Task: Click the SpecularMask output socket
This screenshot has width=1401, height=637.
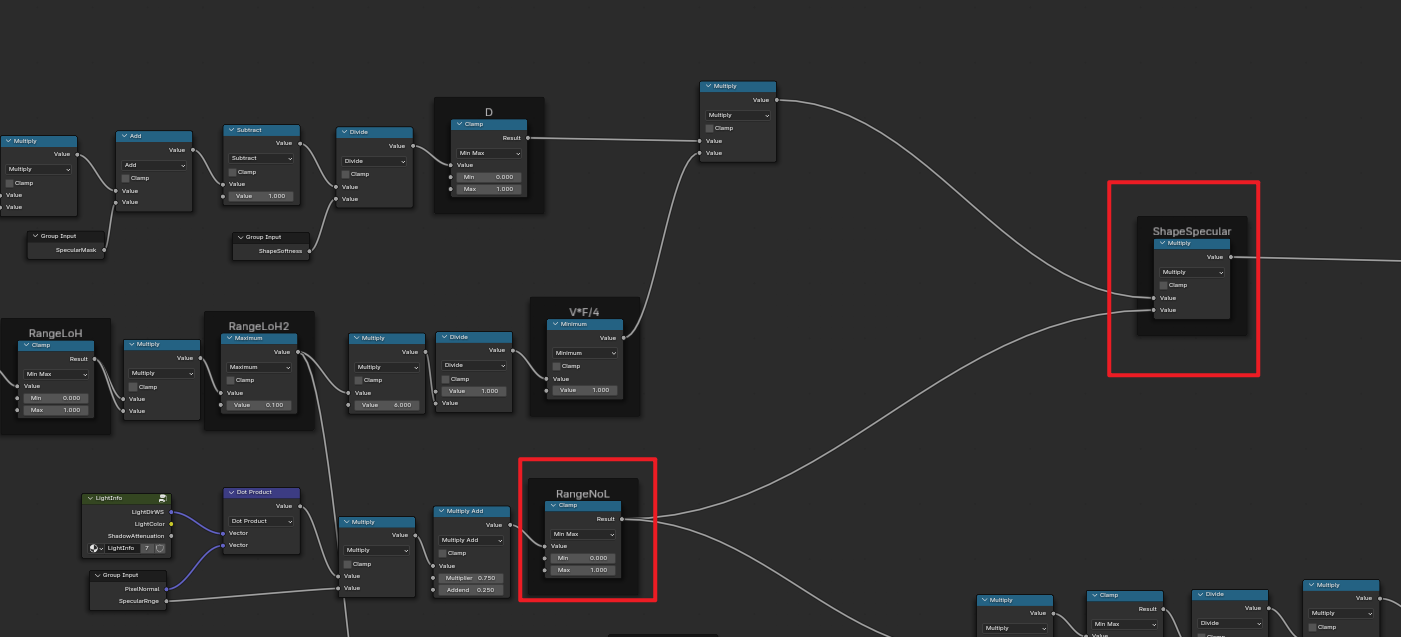Action: 104,250
